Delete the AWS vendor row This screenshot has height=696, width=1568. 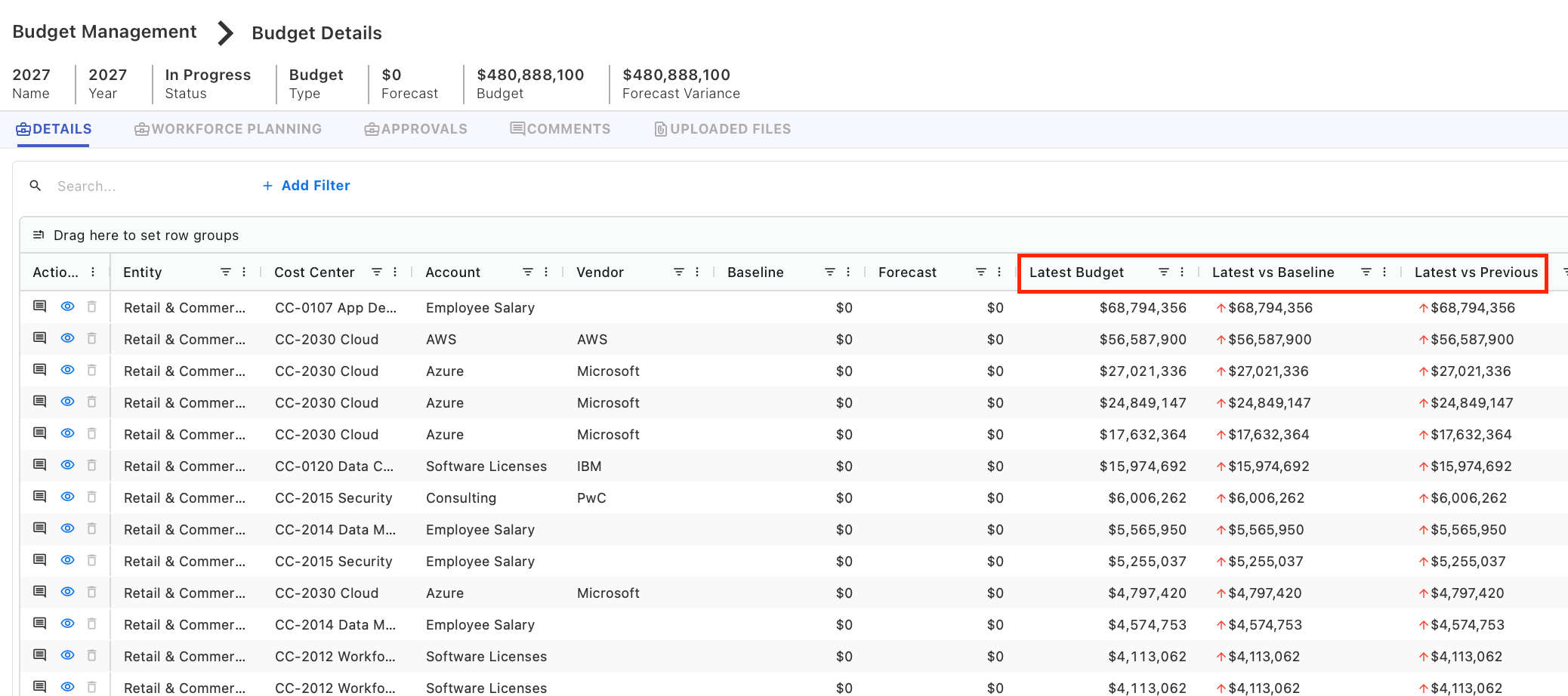point(92,338)
